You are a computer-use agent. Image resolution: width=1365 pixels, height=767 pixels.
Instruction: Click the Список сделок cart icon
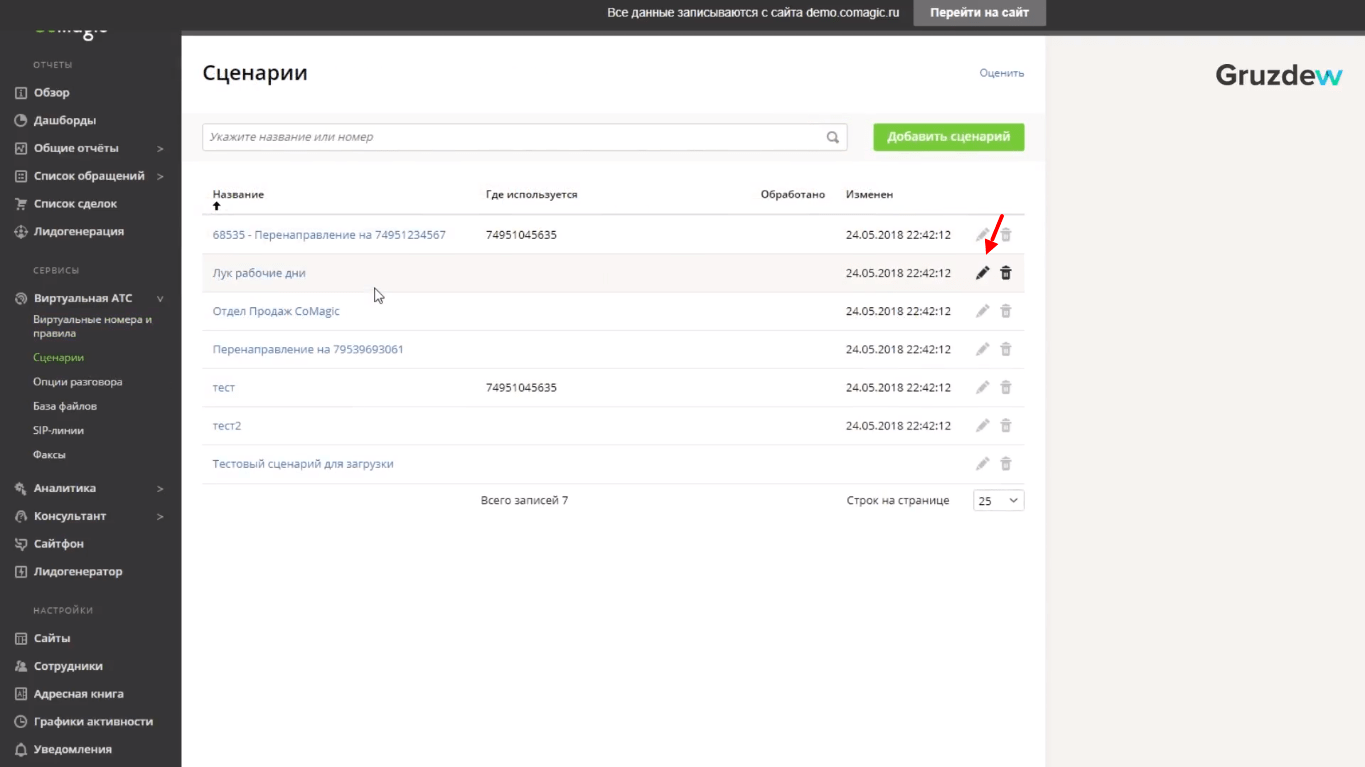(x=21, y=204)
